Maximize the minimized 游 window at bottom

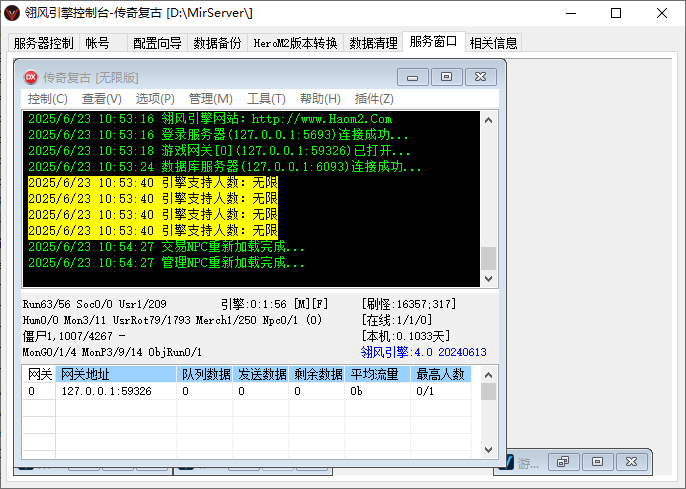598,462
